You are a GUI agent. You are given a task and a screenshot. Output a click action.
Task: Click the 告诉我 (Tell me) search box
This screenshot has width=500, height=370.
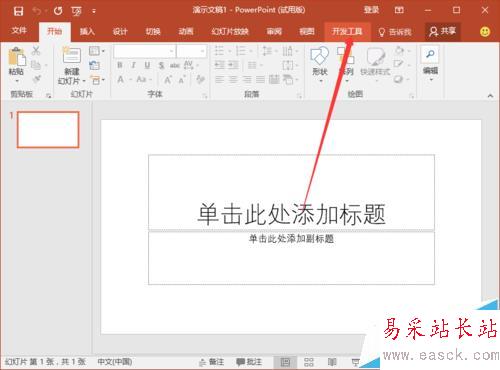pos(395,32)
